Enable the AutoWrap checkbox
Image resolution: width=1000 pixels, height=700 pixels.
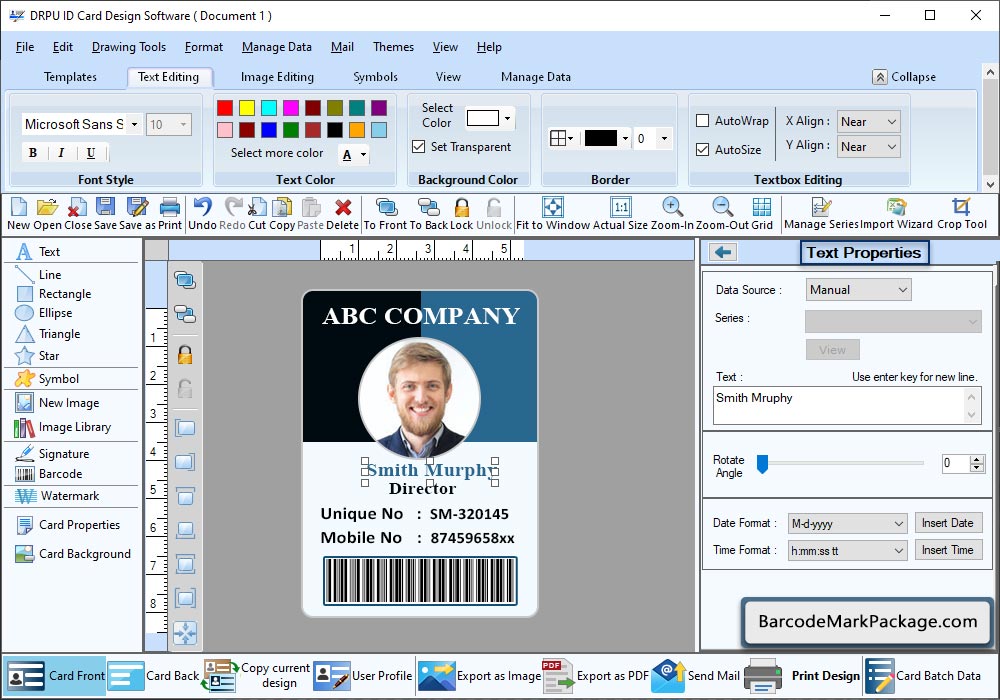702,120
